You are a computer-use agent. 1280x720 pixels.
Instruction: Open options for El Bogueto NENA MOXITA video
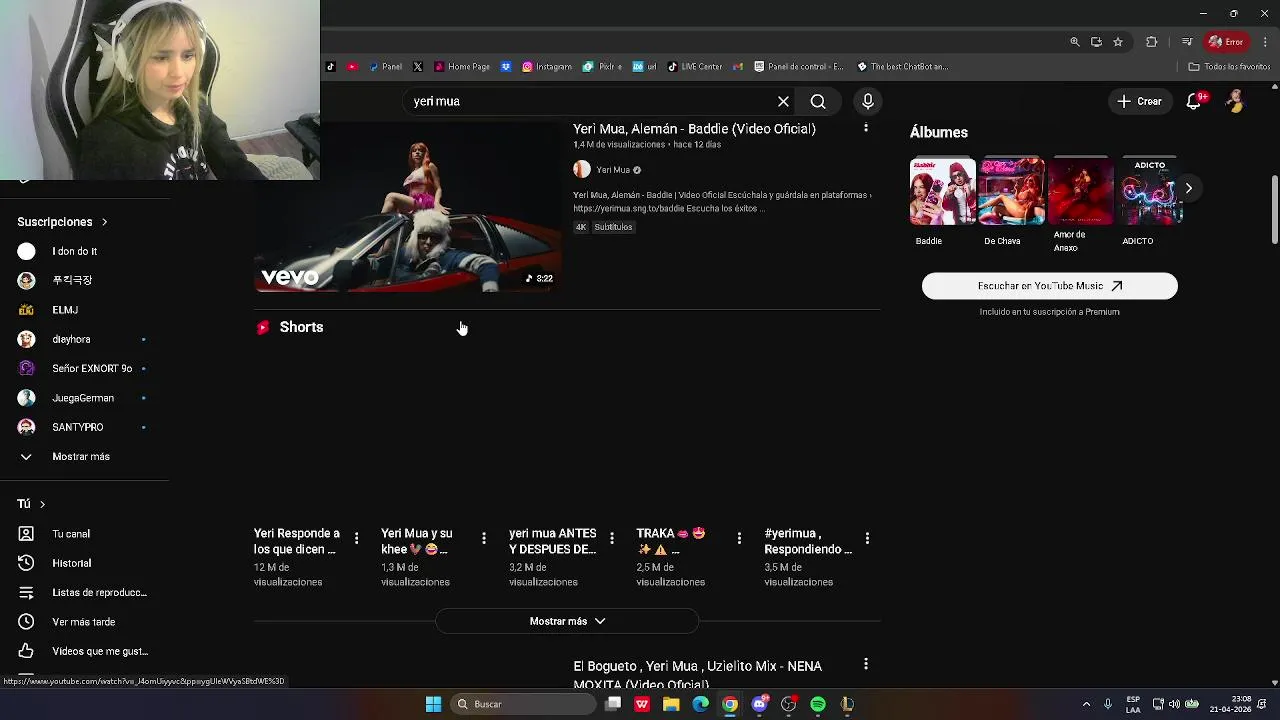pos(866,664)
